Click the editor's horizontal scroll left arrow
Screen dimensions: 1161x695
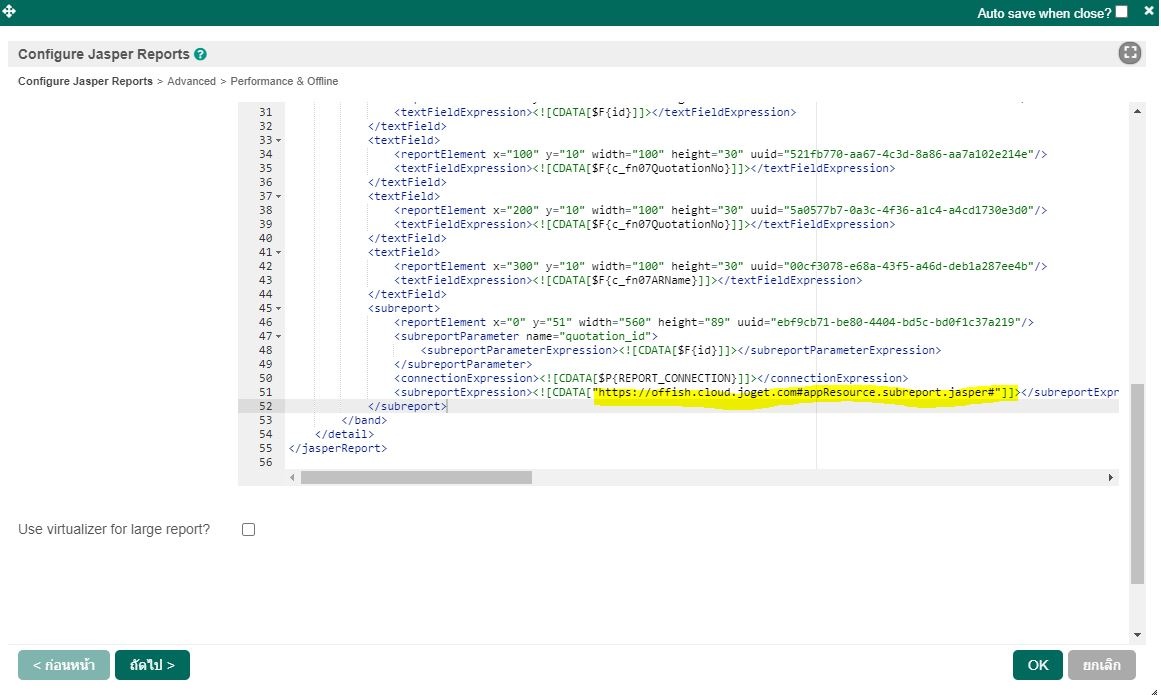click(293, 478)
